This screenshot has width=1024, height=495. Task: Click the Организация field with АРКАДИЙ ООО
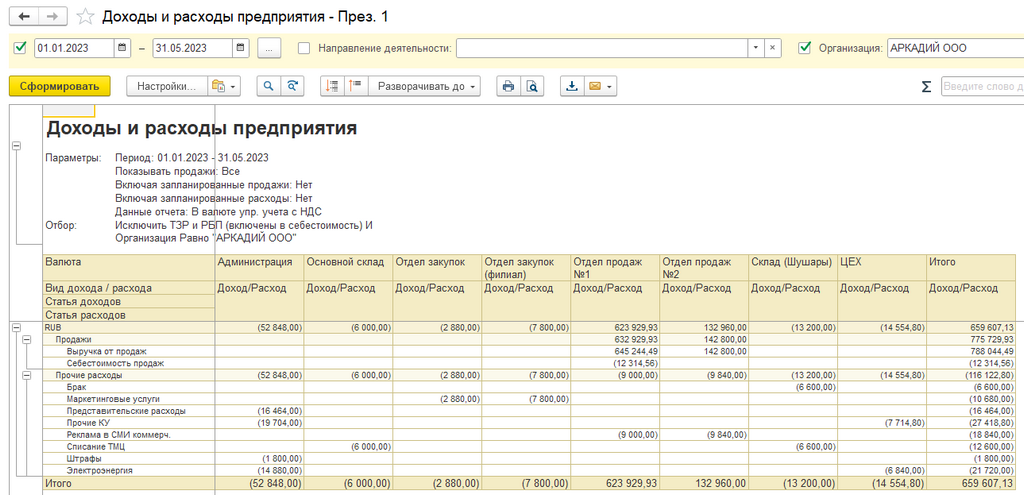[x=955, y=48]
